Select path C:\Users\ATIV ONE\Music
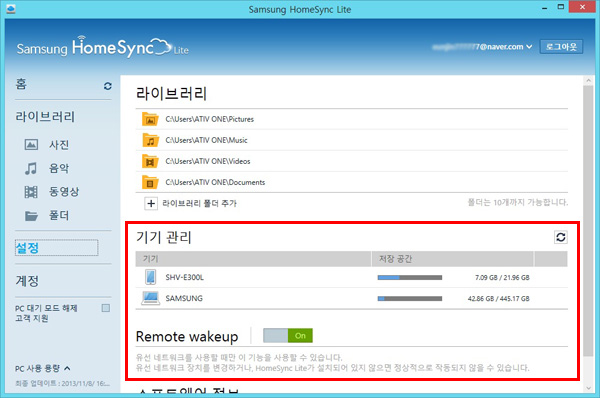The image size is (600, 398). pyautogui.click(x=206, y=140)
